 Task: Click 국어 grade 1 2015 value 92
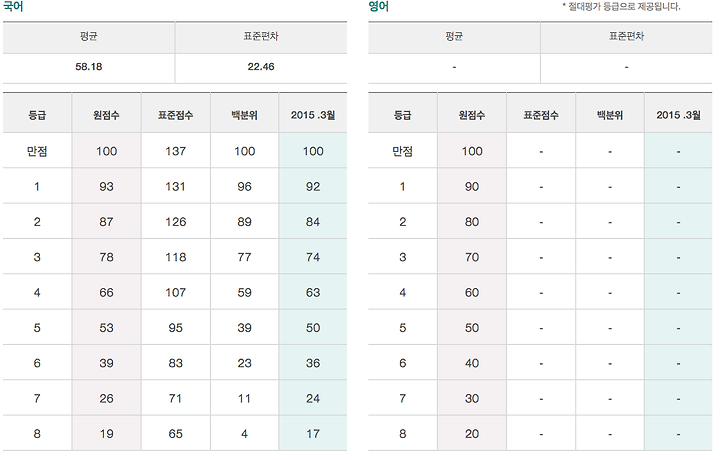point(313,186)
